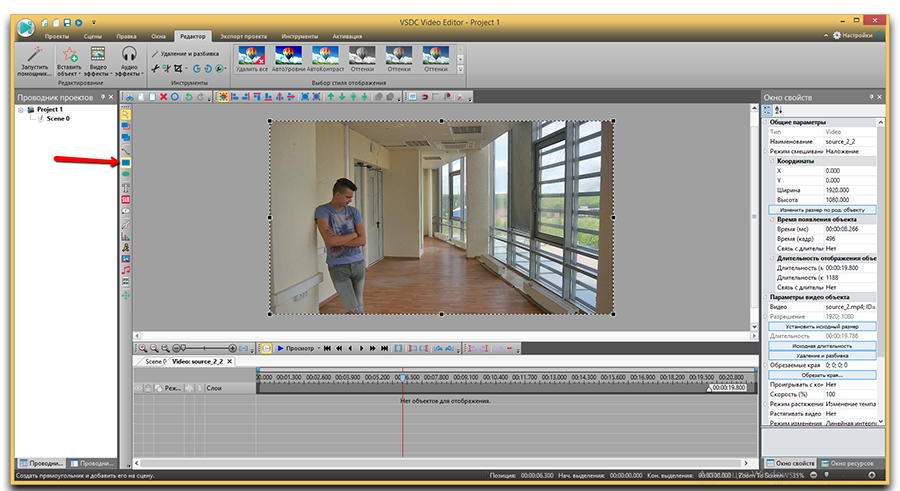
Task: Zoom in on the timeline
Action: click(143, 348)
